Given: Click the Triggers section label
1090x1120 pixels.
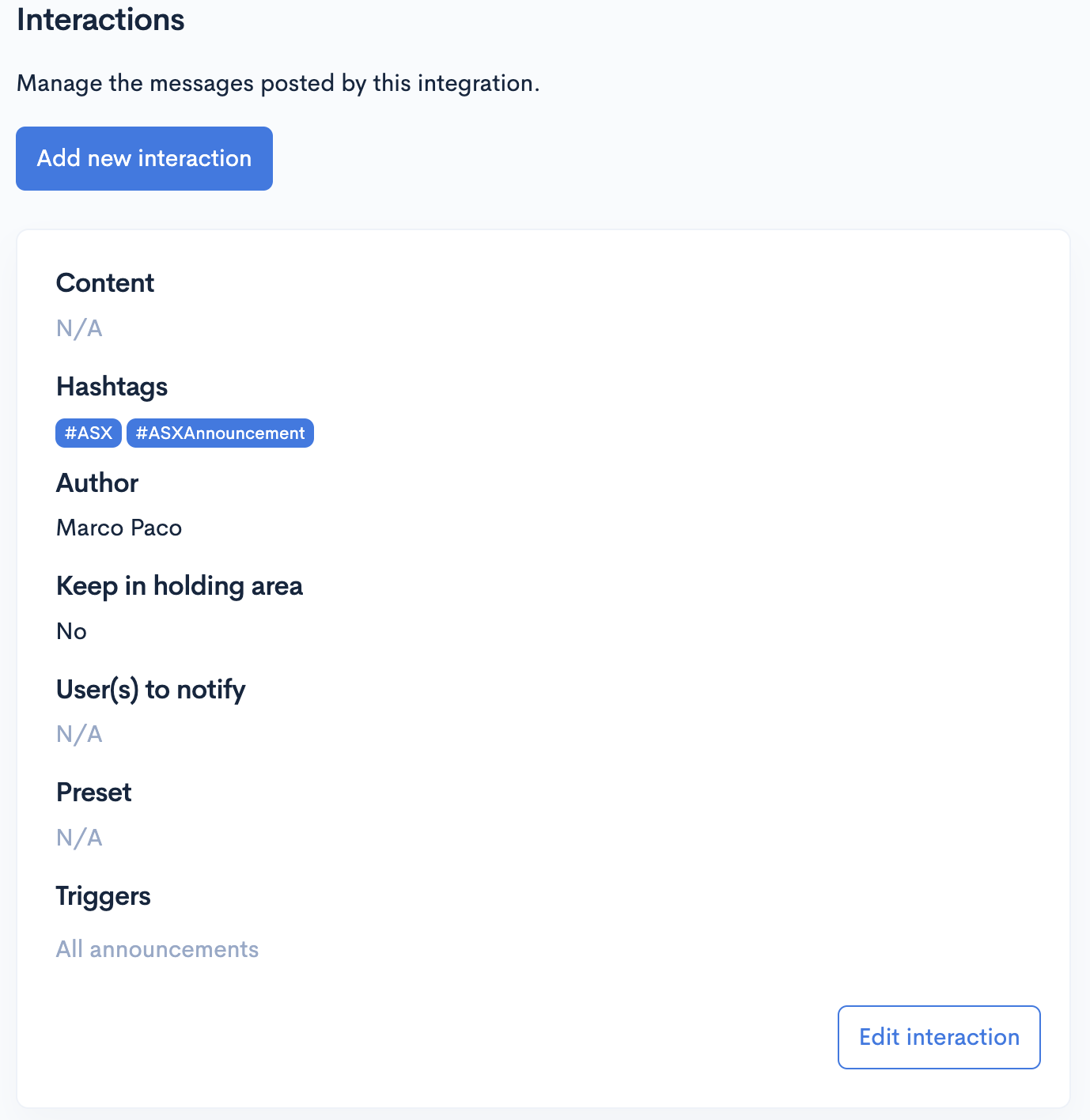Looking at the screenshot, I should pos(103,895).
